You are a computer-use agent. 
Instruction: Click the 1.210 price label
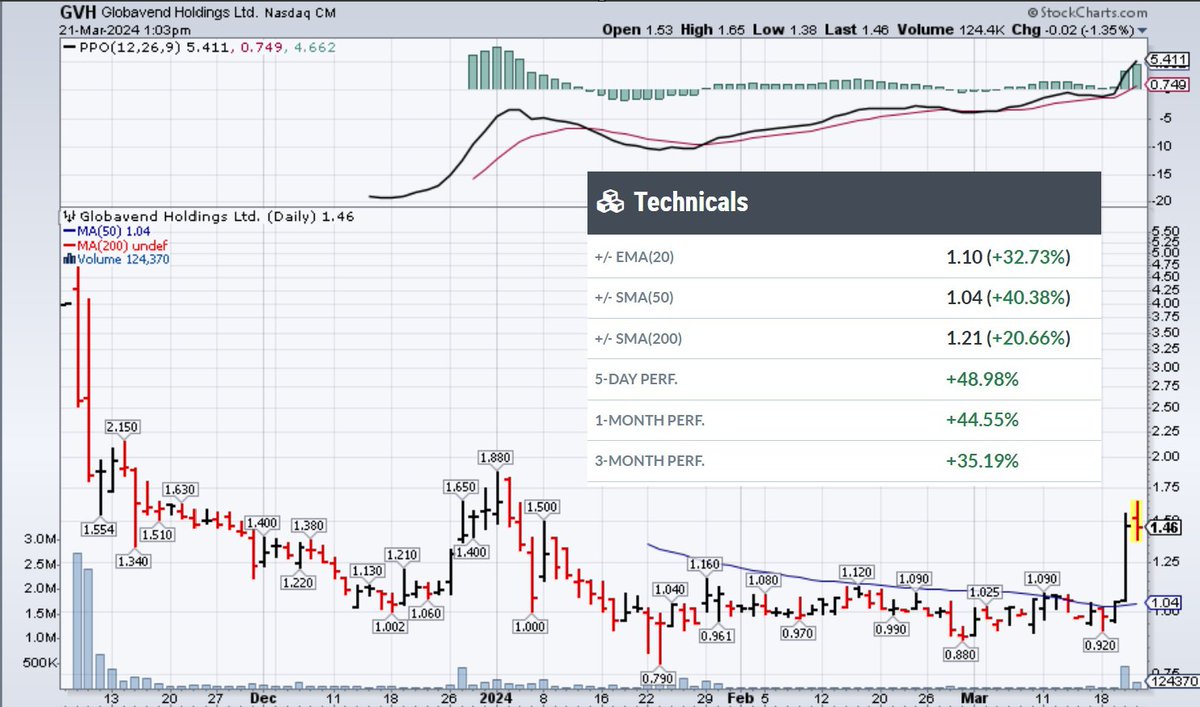pyautogui.click(x=402, y=554)
